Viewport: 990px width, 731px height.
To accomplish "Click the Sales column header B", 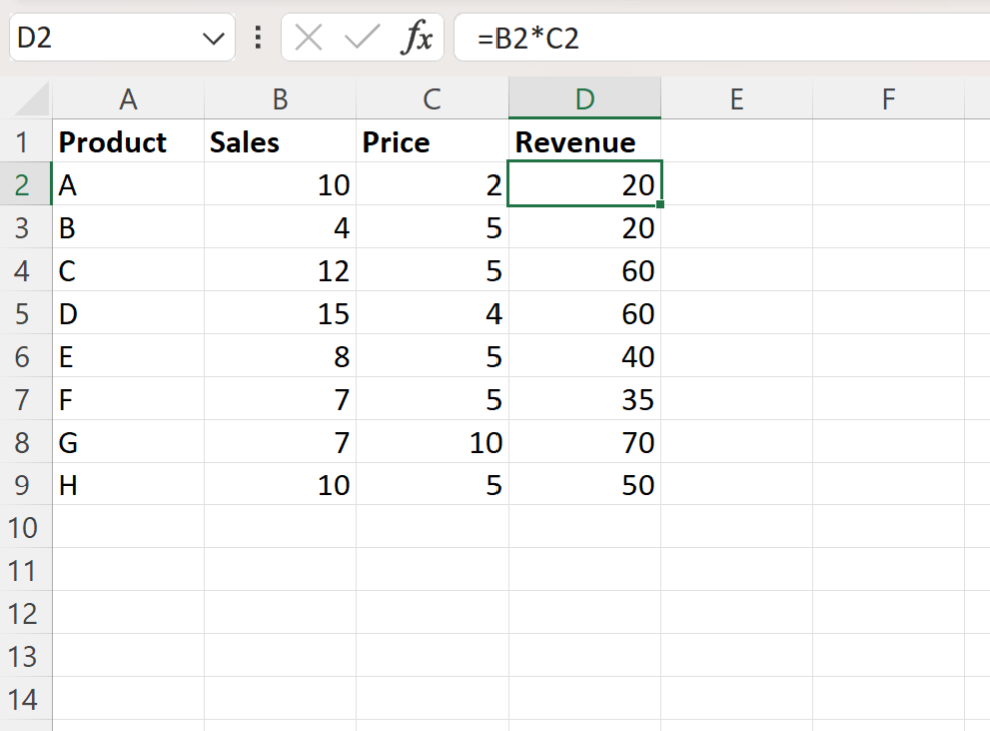I will coord(280,98).
